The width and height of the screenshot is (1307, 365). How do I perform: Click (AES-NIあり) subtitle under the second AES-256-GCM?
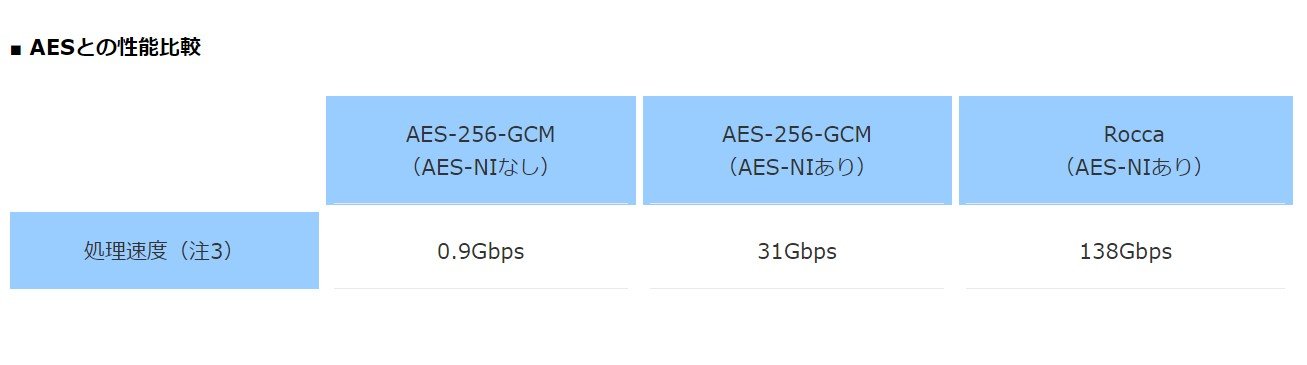797,167
